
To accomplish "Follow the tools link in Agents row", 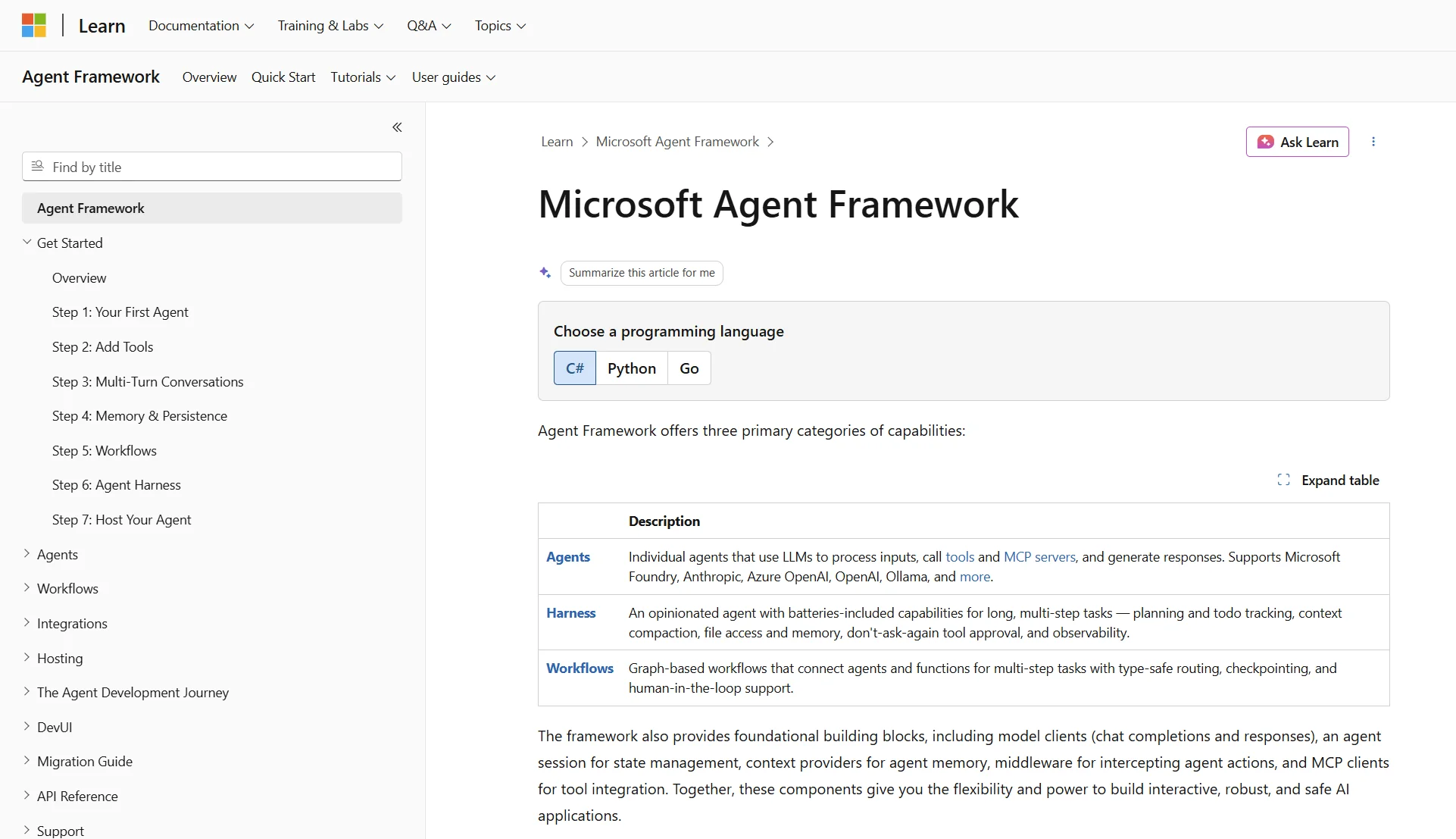I will point(960,557).
